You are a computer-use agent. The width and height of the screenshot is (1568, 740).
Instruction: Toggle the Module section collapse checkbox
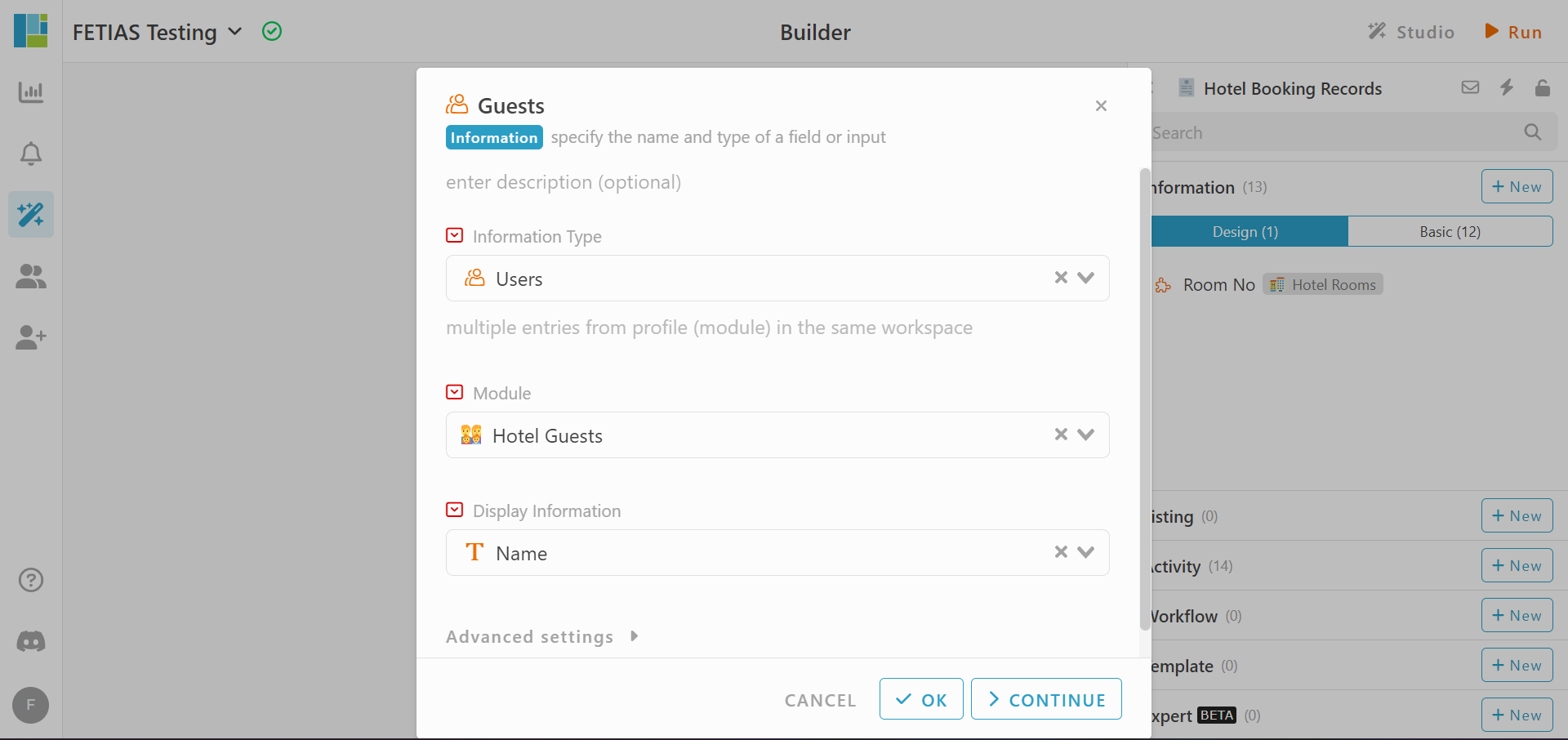pos(455,392)
